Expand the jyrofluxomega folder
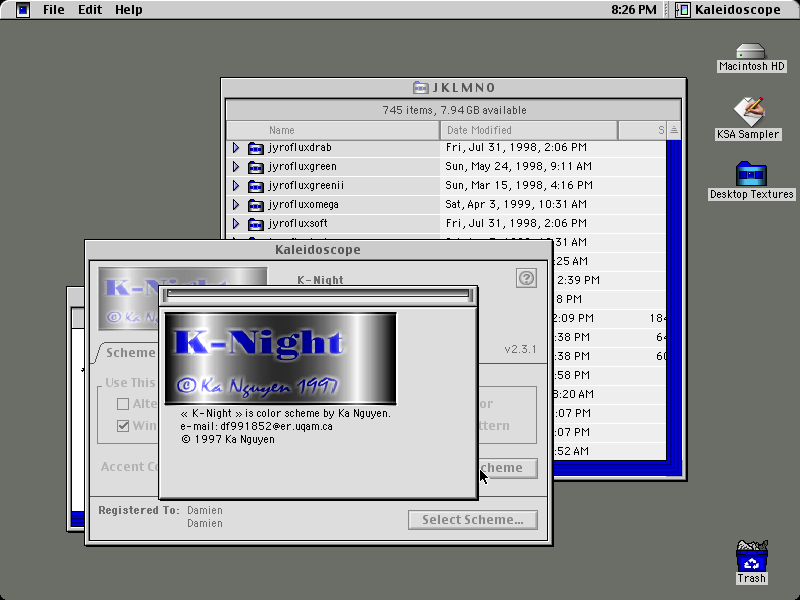 [x=236, y=205]
